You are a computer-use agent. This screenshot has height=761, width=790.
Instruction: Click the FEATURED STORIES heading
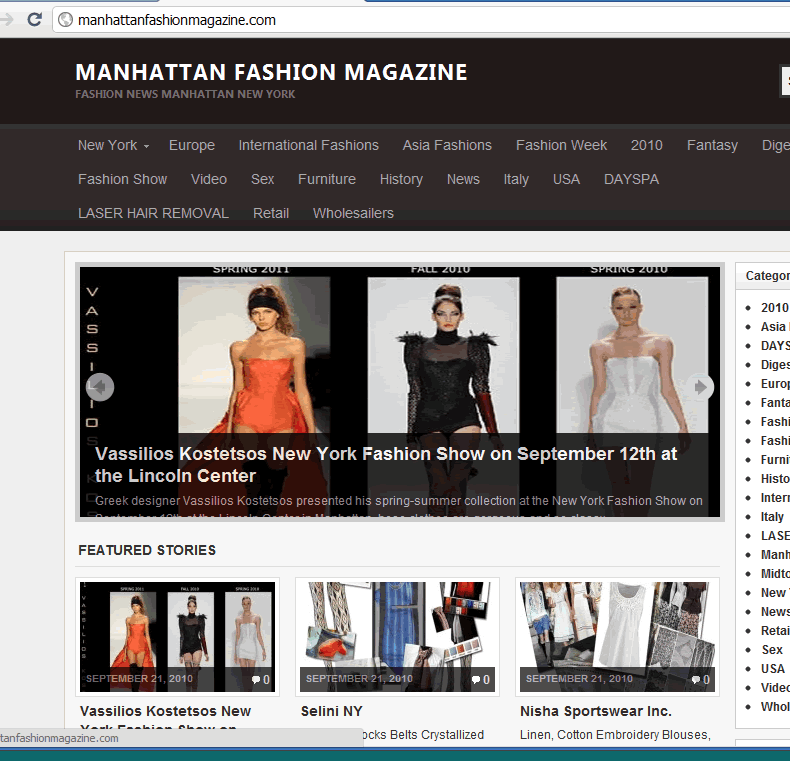click(x=147, y=550)
